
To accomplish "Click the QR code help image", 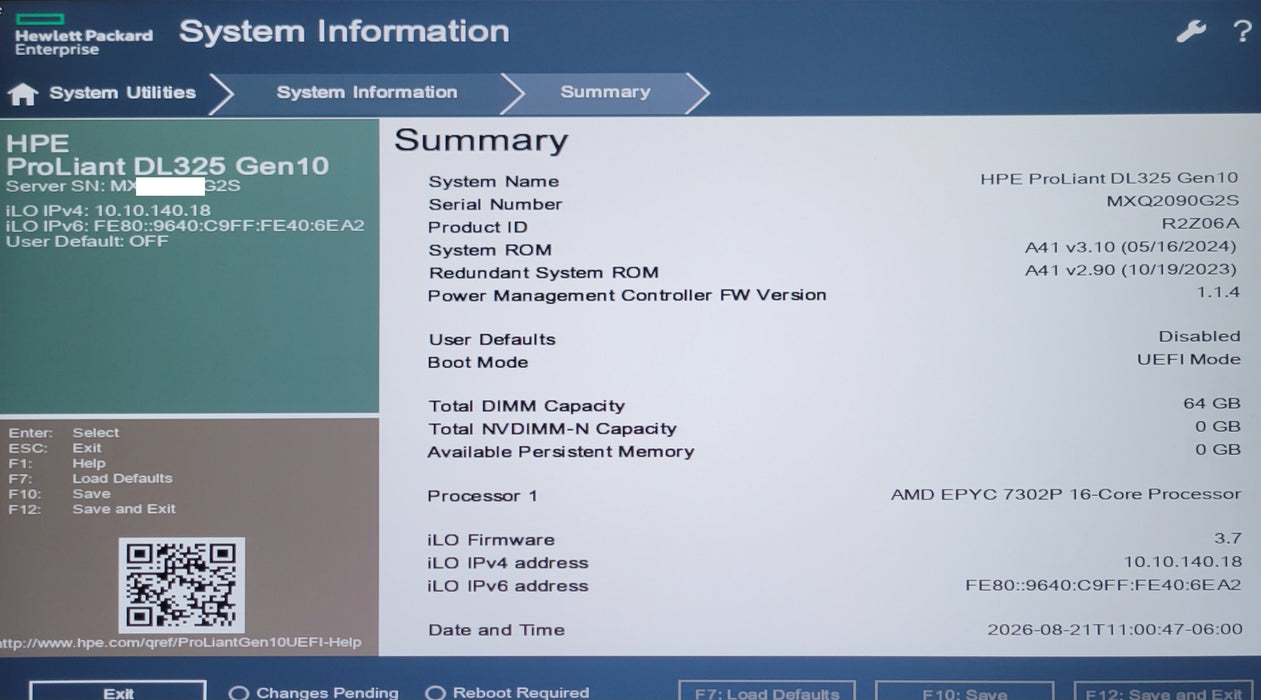I will click(182, 585).
